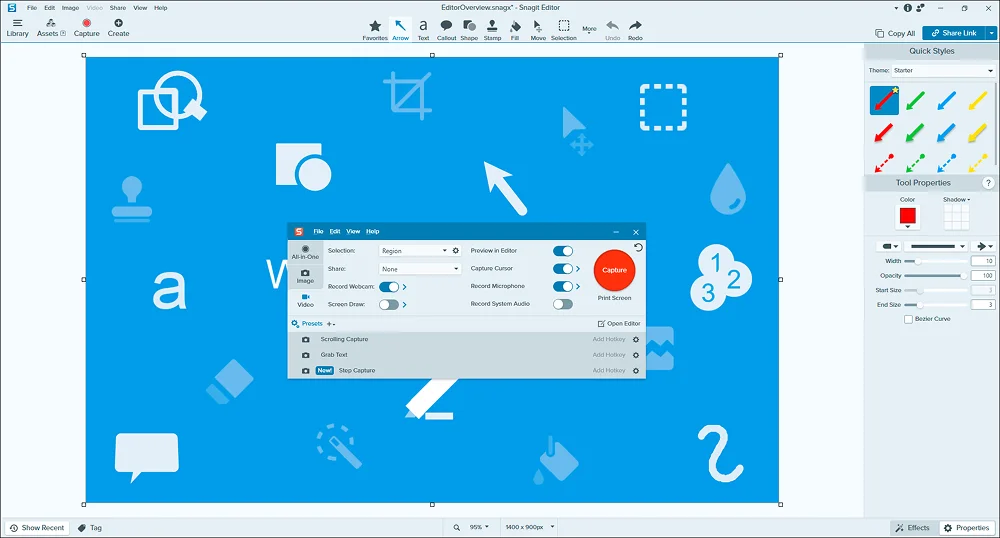Open the Assets menu
The height and width of the screenshot is (538, 1000).
(51, 28)
